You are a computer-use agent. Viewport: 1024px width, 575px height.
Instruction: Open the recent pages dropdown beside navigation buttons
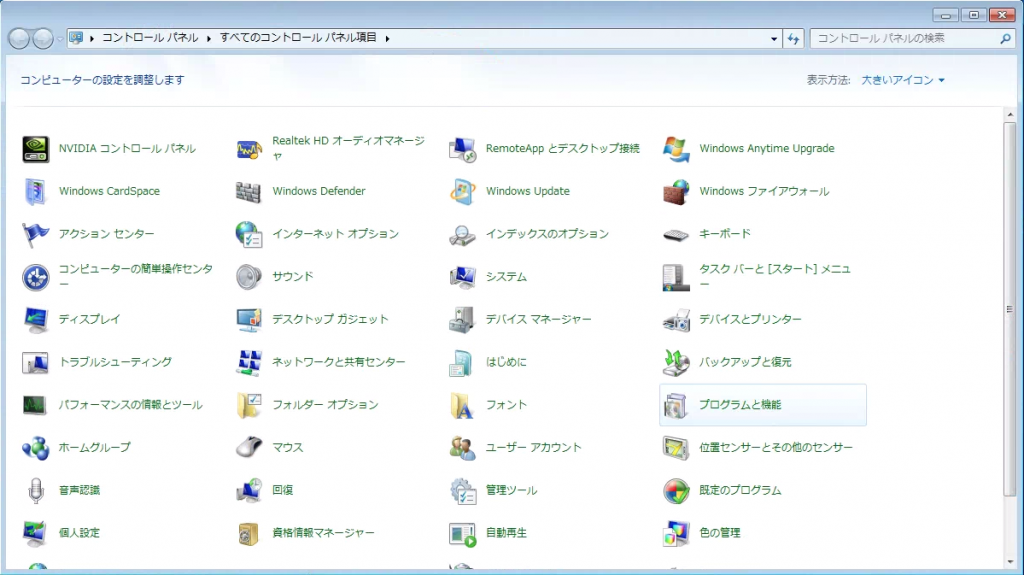pyautogui.click(x=60, y=39)
